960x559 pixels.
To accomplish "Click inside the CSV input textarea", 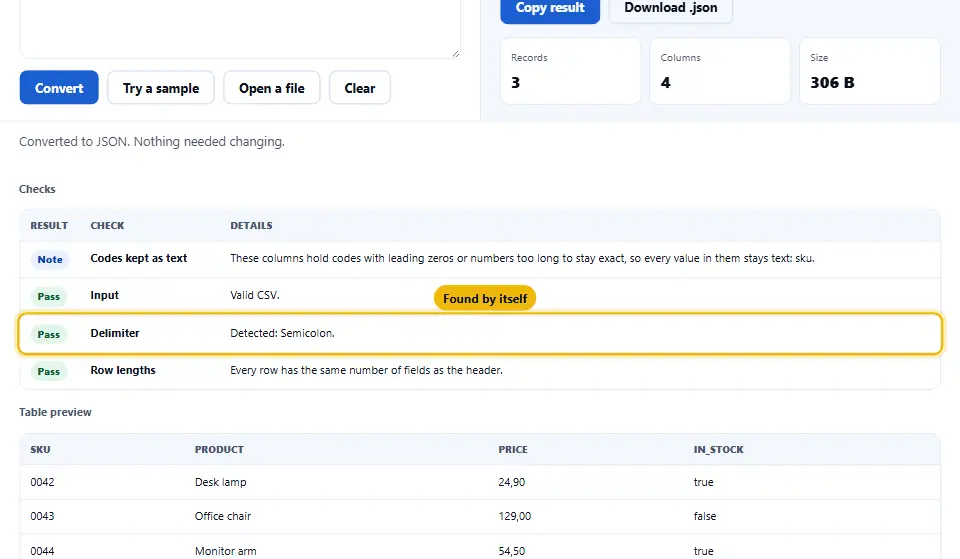I will coord(240,28).
